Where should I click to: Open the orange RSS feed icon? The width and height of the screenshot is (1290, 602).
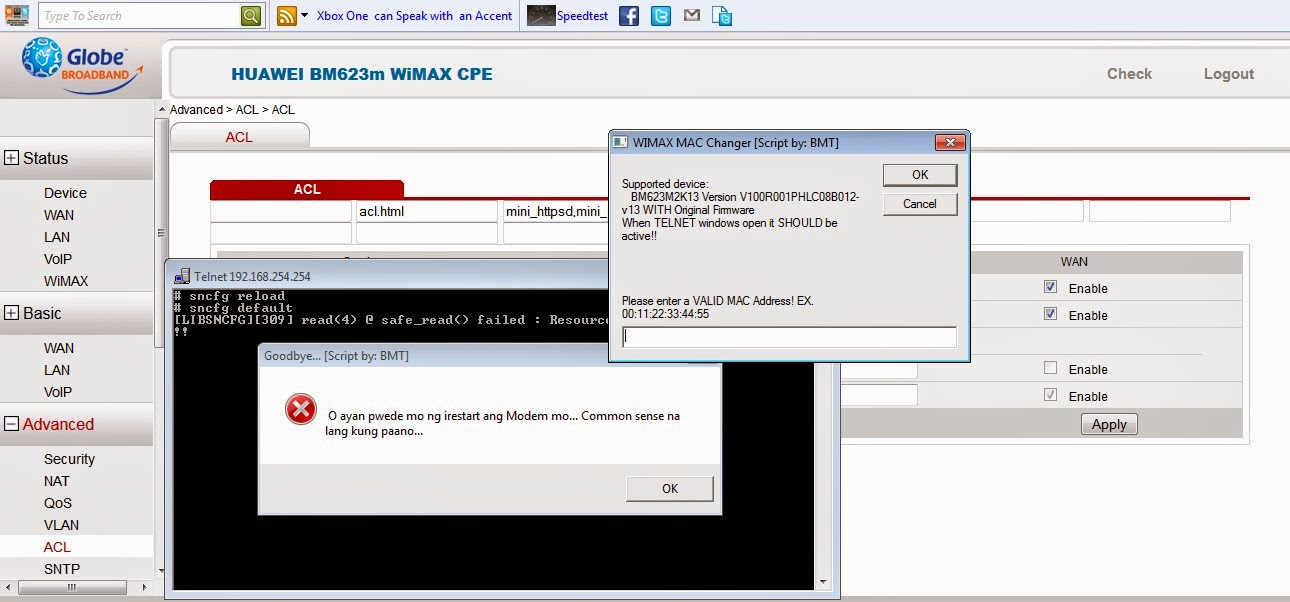(x=286, y=16)
